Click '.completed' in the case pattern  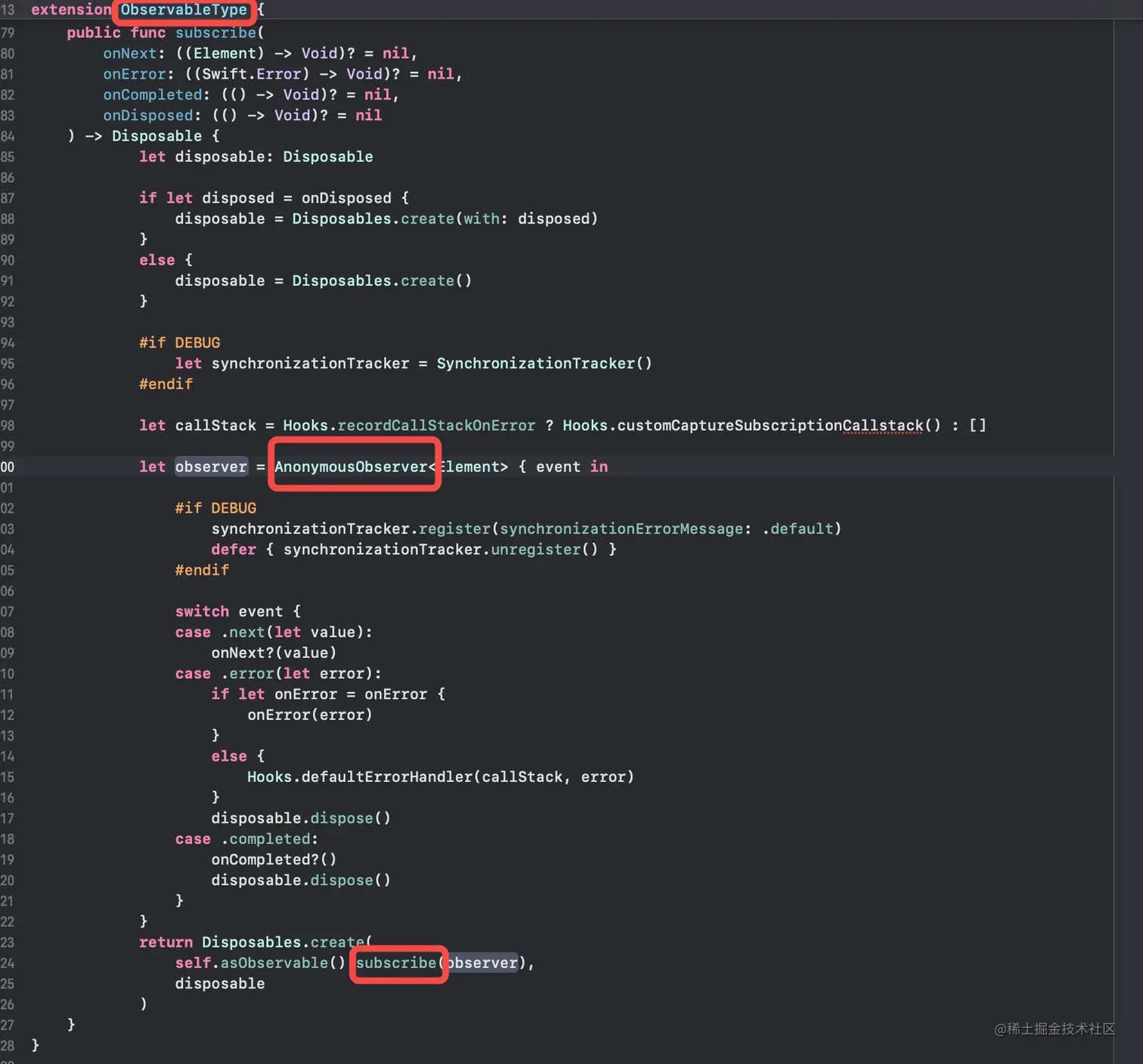click(265, 839)
